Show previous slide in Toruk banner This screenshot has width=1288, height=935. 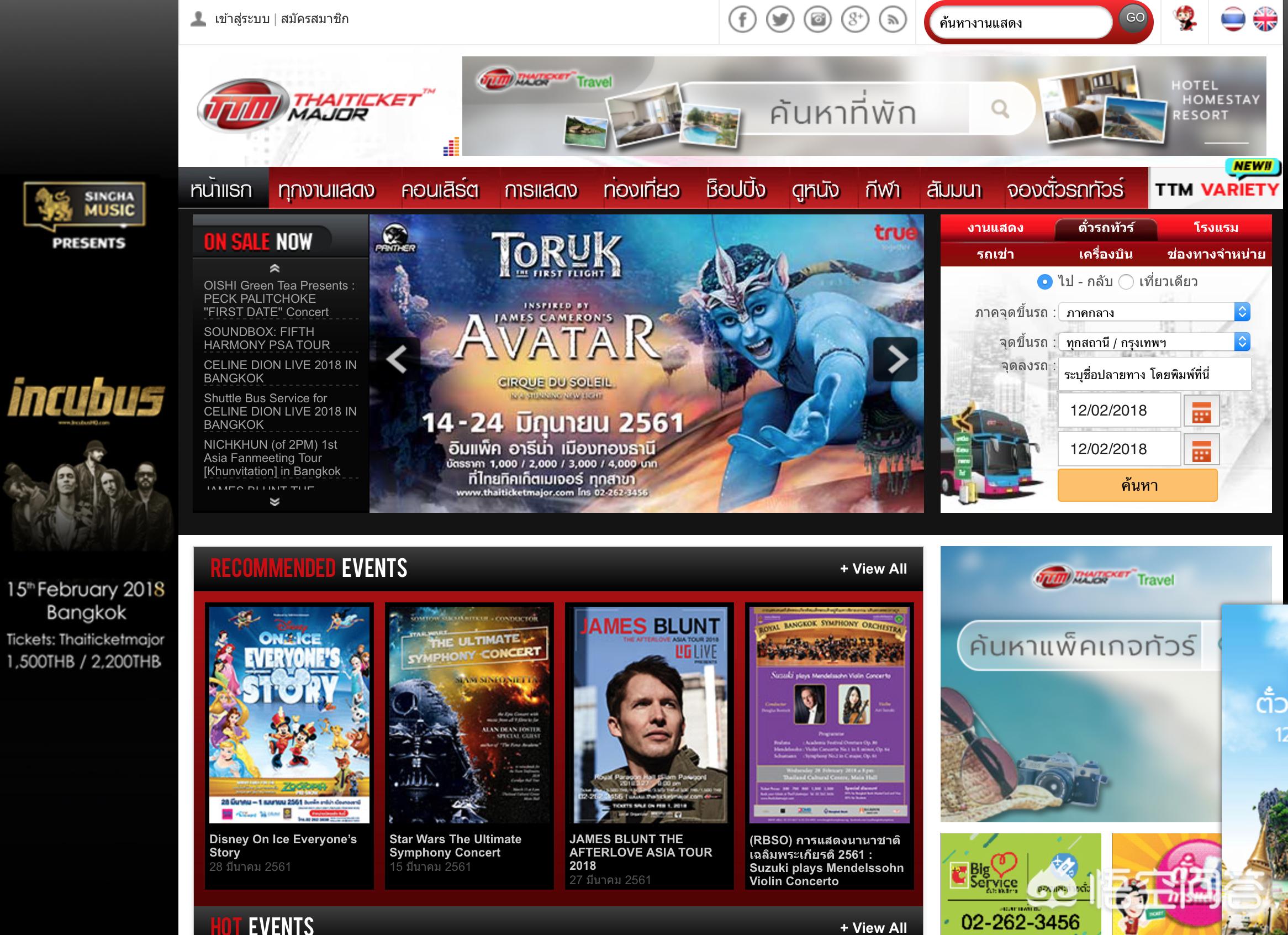tap(397, 359)
